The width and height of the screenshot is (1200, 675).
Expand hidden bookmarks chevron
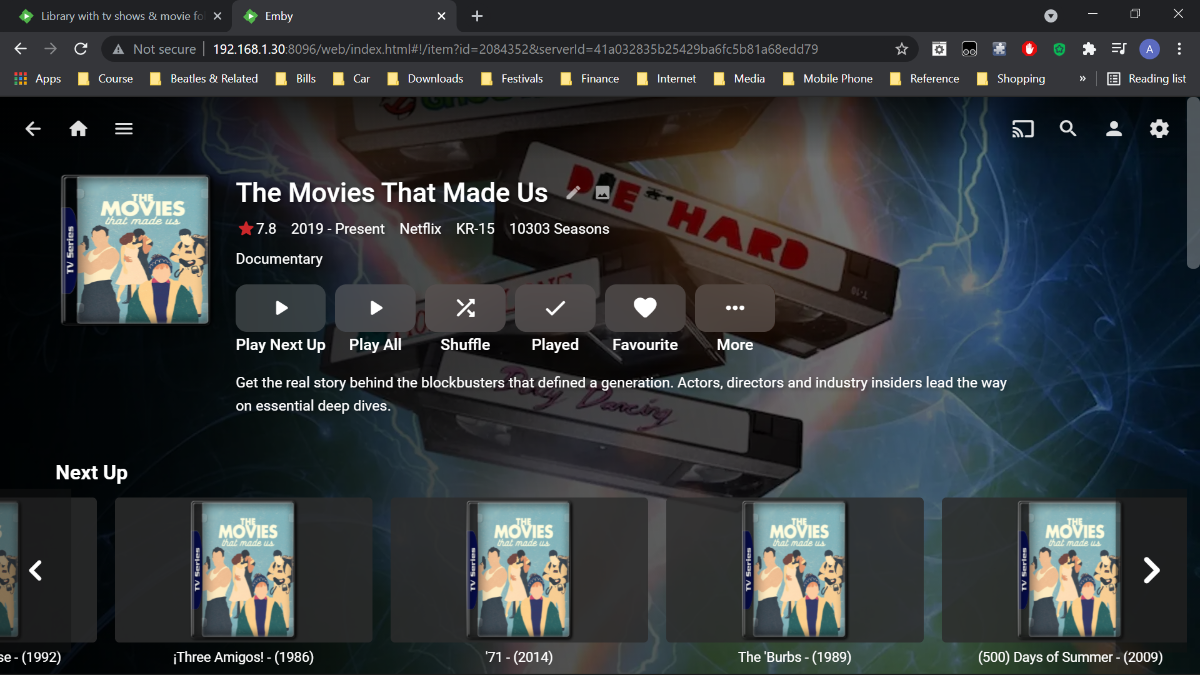1082,79
